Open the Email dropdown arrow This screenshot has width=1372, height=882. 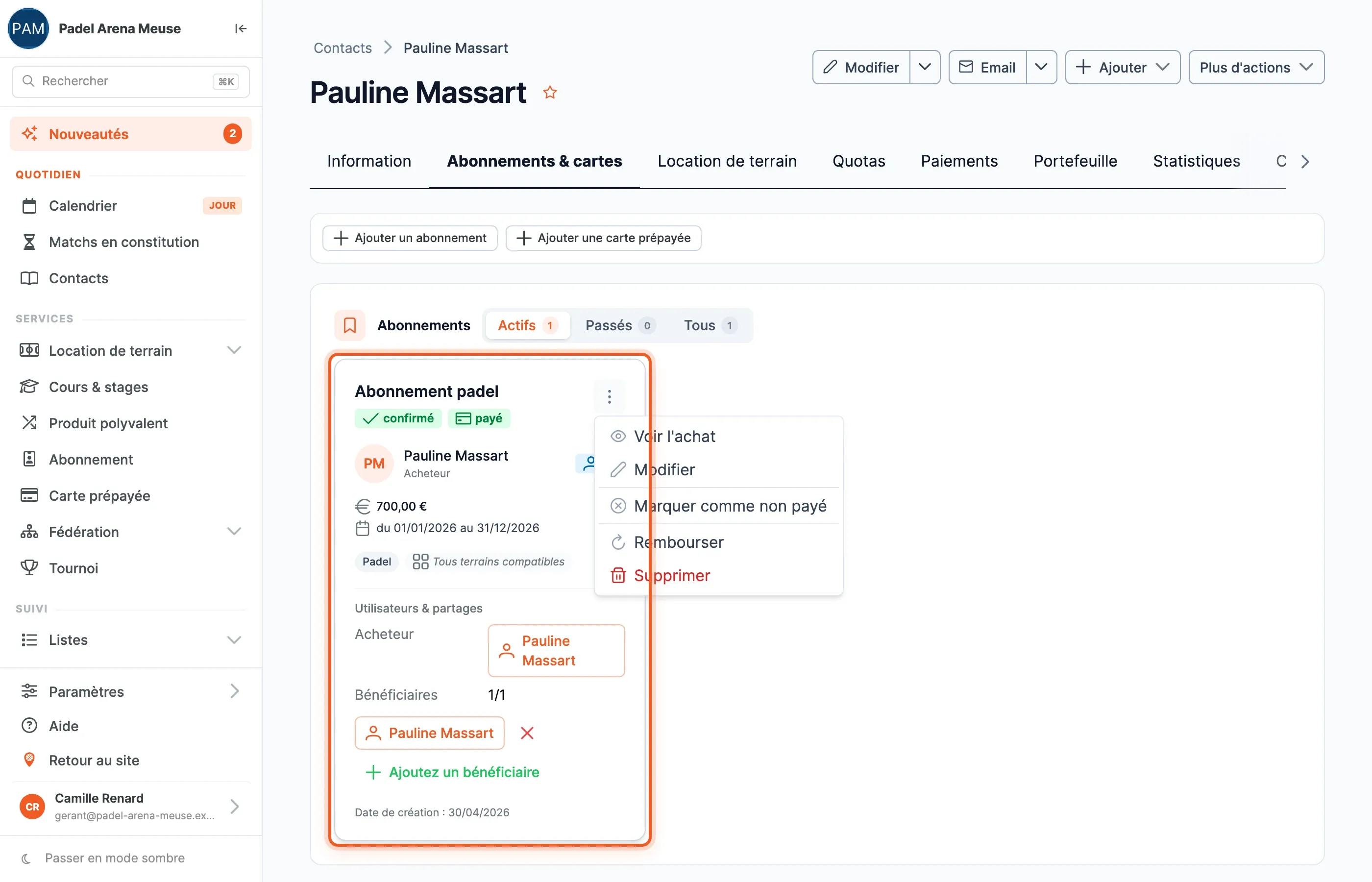pyautogui.click(x=1041, y=67)
